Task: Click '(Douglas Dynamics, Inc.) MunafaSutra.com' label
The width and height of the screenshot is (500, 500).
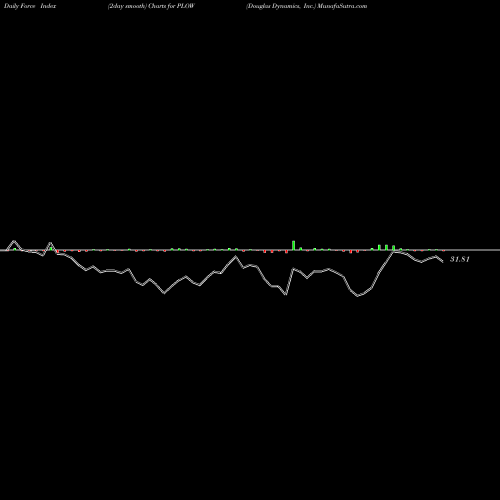Action: click(307, 6)
